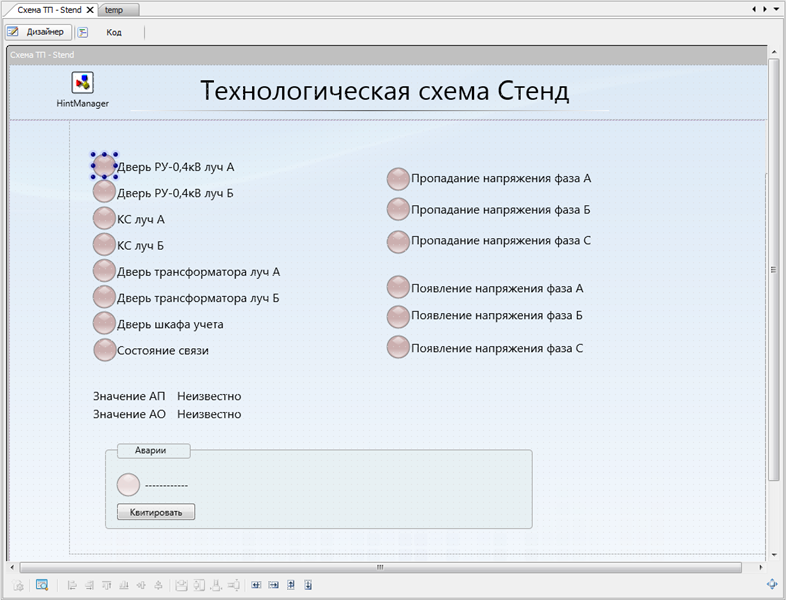This screenshot has width=786, height=600.
Task: Click the increase vertical spacing icon
Action: pos(291,585)
